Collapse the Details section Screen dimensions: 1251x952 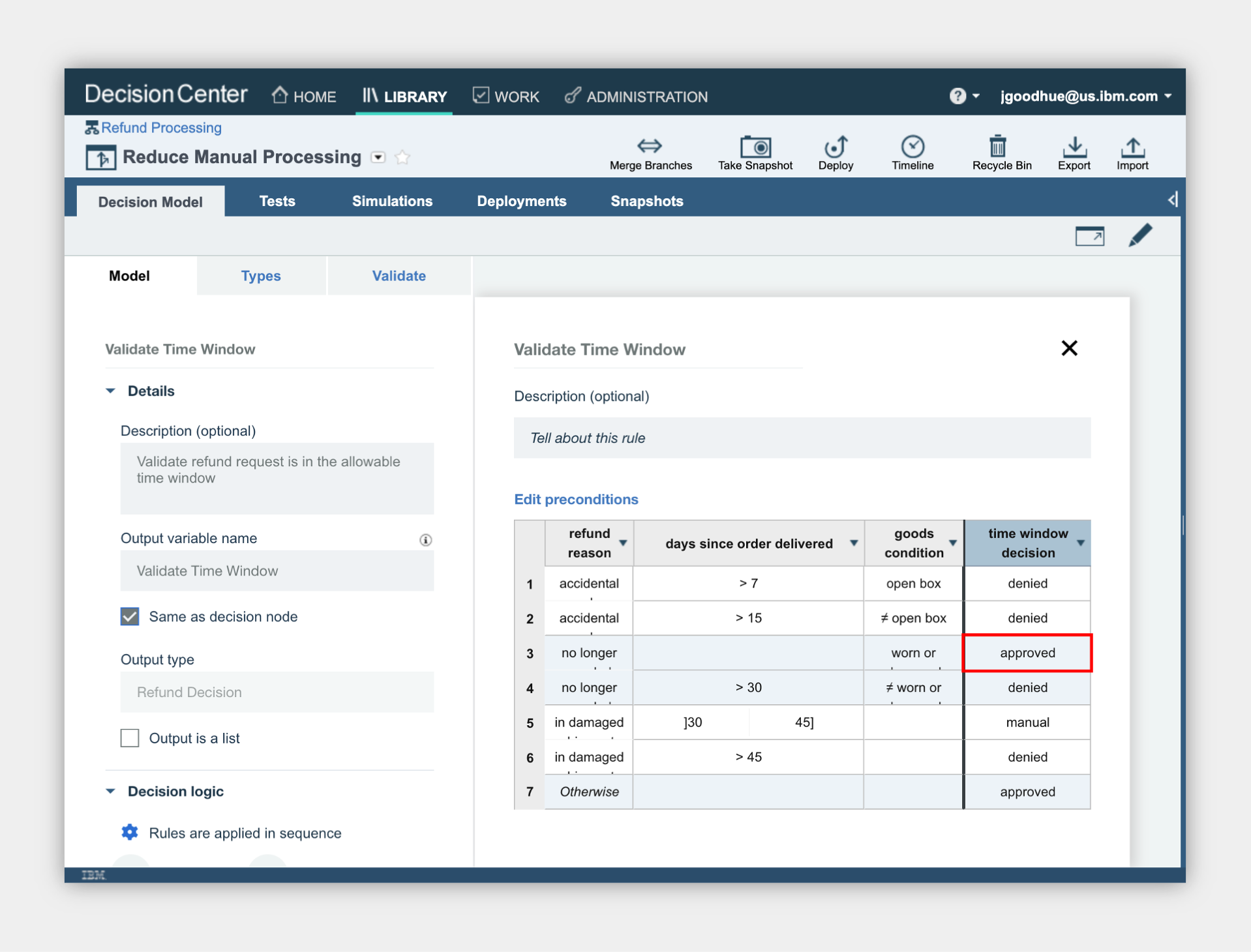click(x=111, y=391)
